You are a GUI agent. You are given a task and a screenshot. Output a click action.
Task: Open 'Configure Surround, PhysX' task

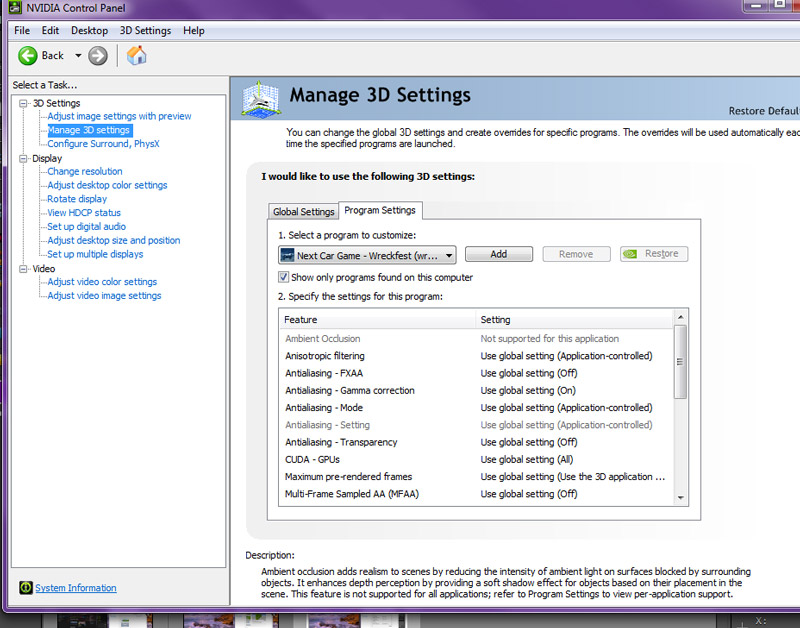click(104, 144)
